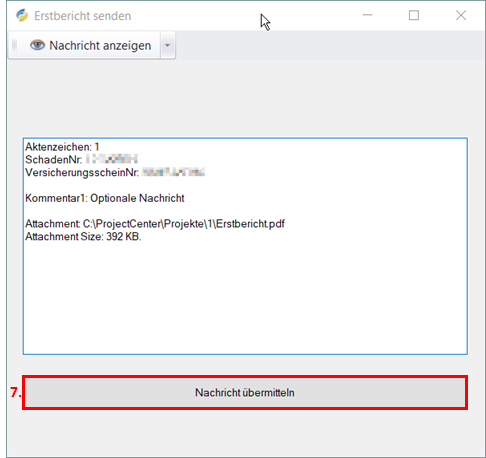Click the Attachment Size 392 KB line

click(x=83, y=237)
